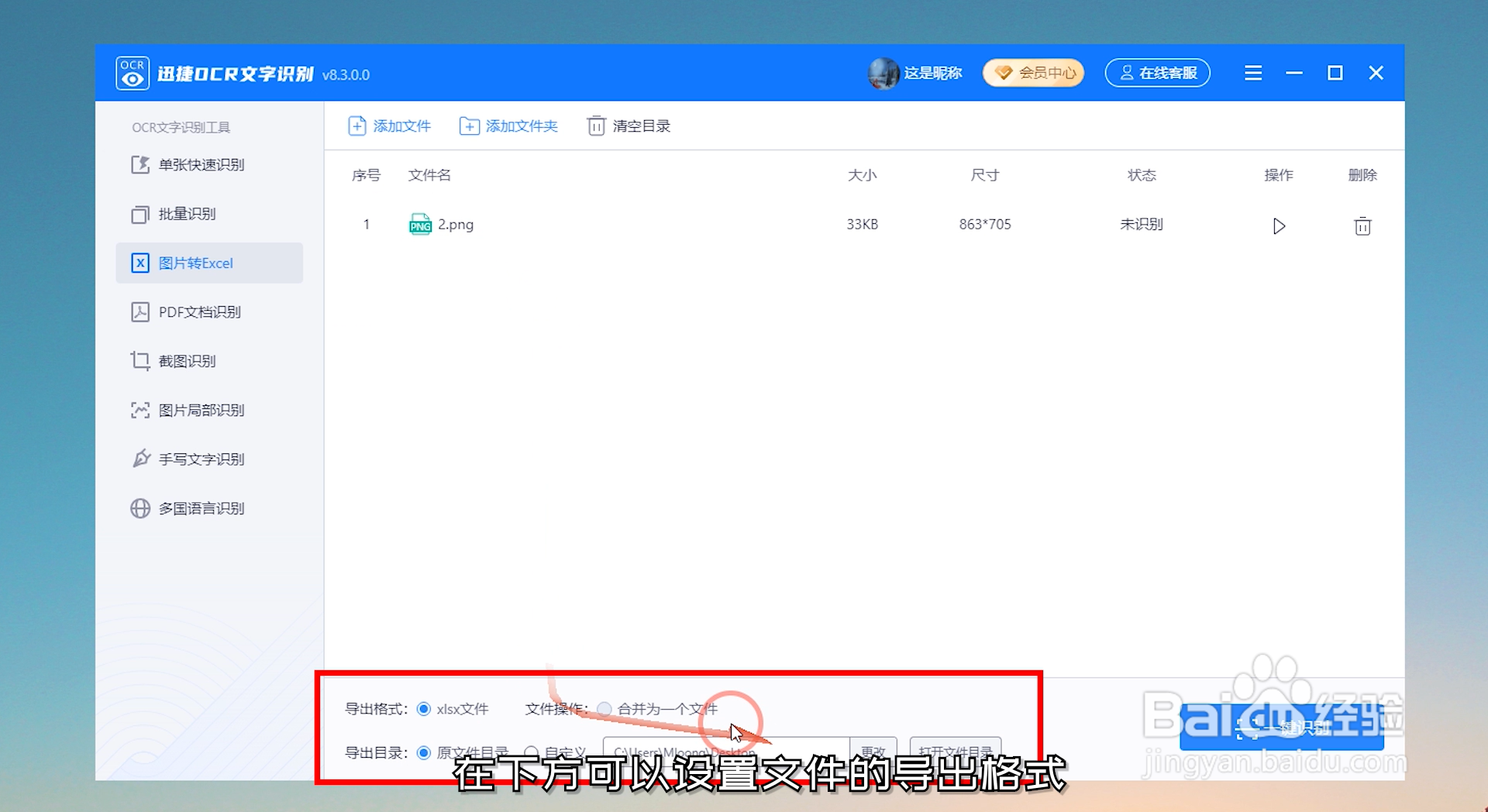Start recognition with 2.png play icon
The height and width of the screenshot is (812, 1488).
click(1279, 225)
